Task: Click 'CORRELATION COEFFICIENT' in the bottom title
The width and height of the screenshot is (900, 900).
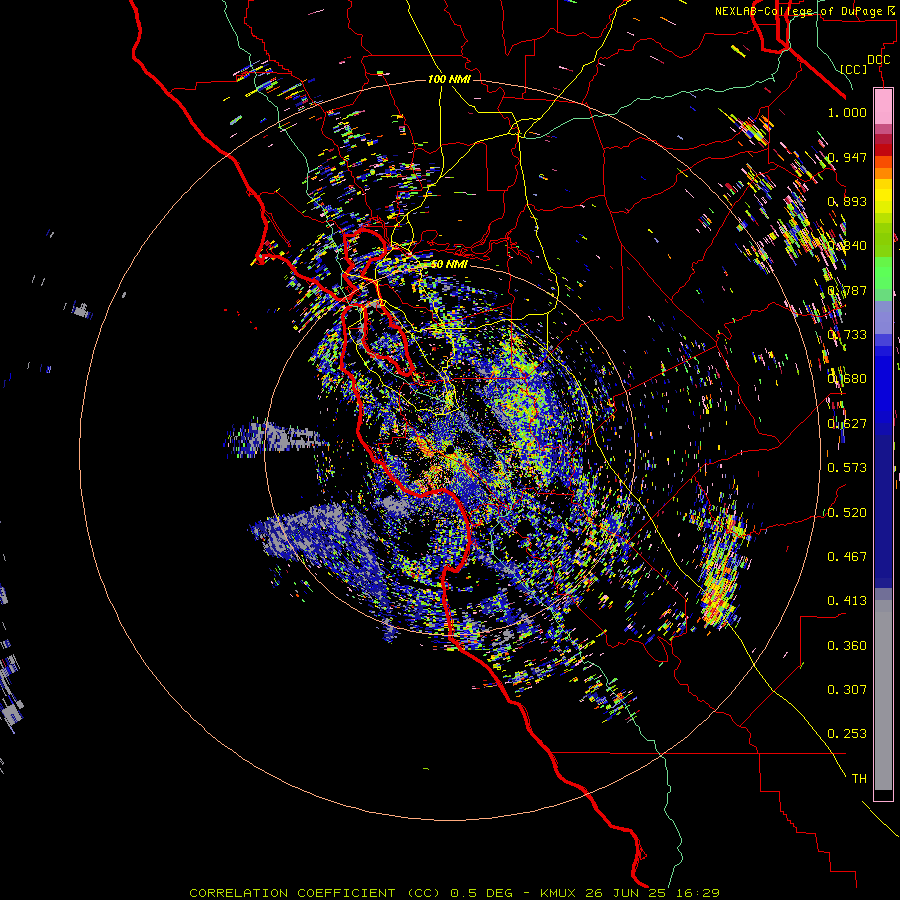Action: click(292, 893)
